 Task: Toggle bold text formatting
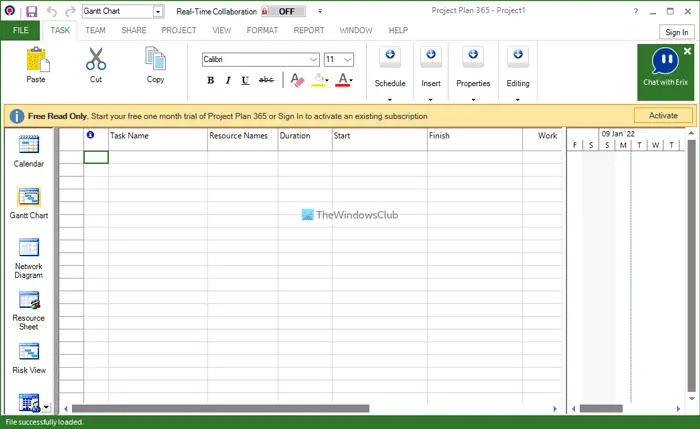tap(211, 80)
